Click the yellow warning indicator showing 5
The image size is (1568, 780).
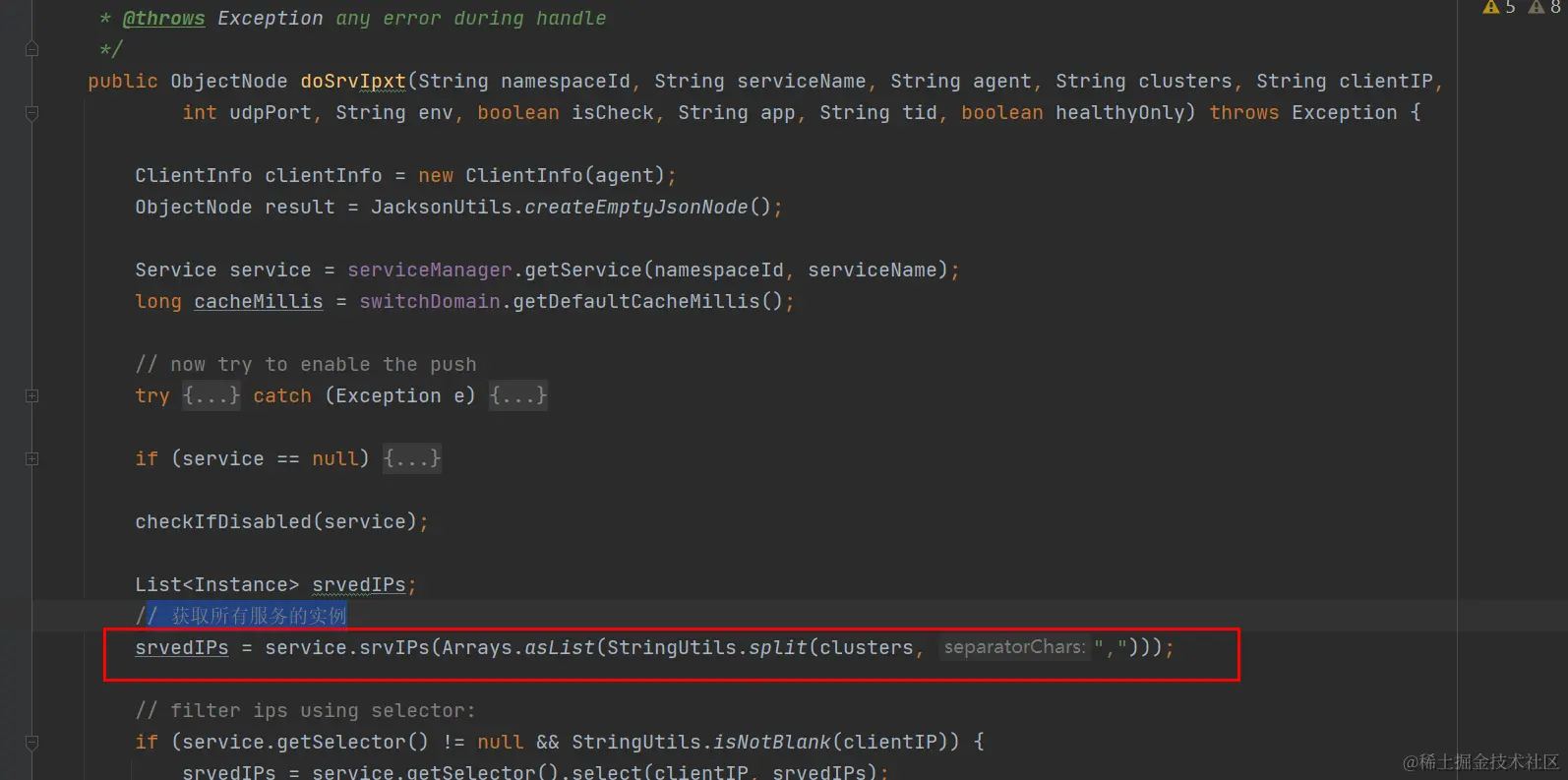[1499, 7]
